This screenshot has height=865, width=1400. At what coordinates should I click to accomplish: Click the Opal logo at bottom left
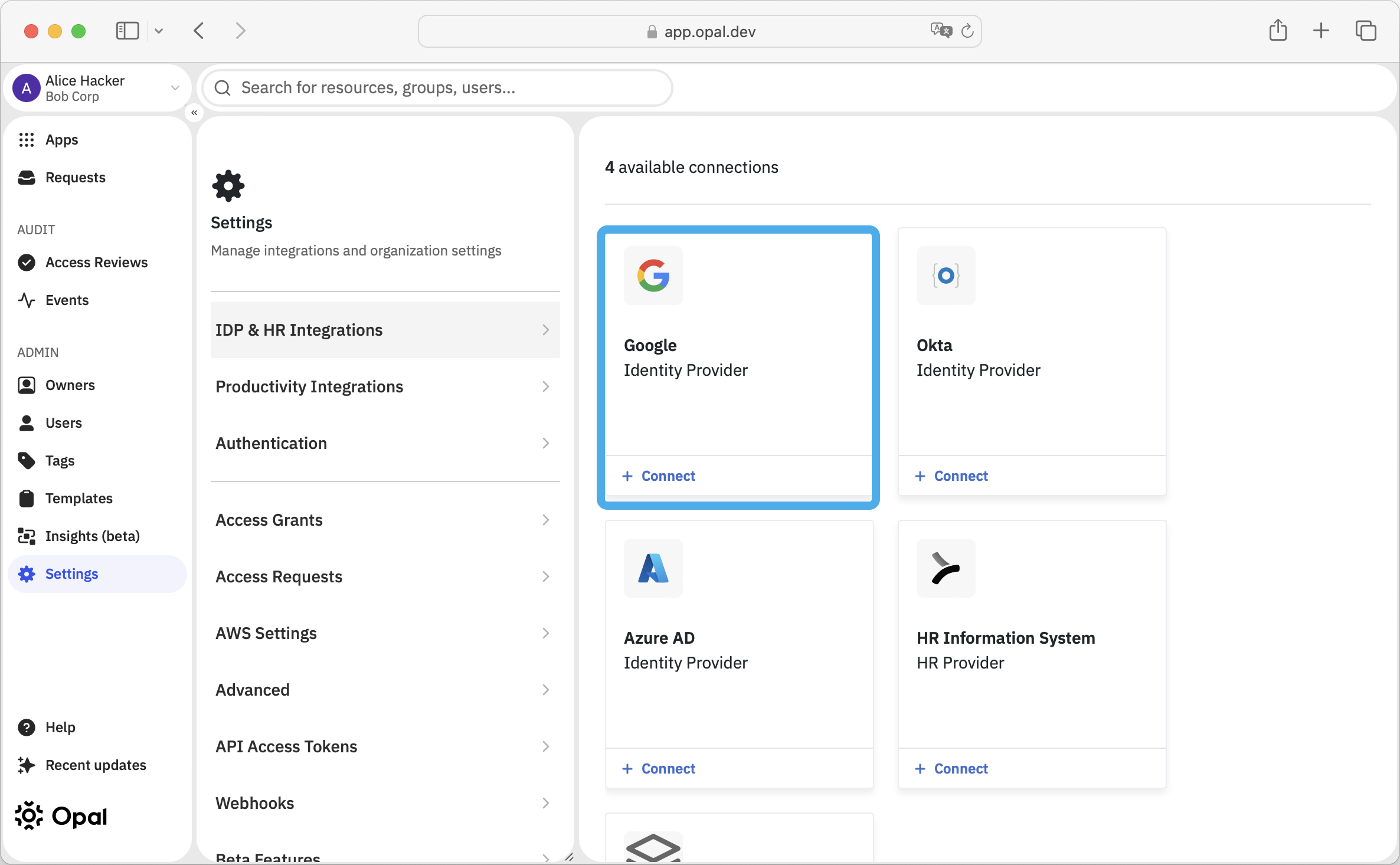(61, 816)
